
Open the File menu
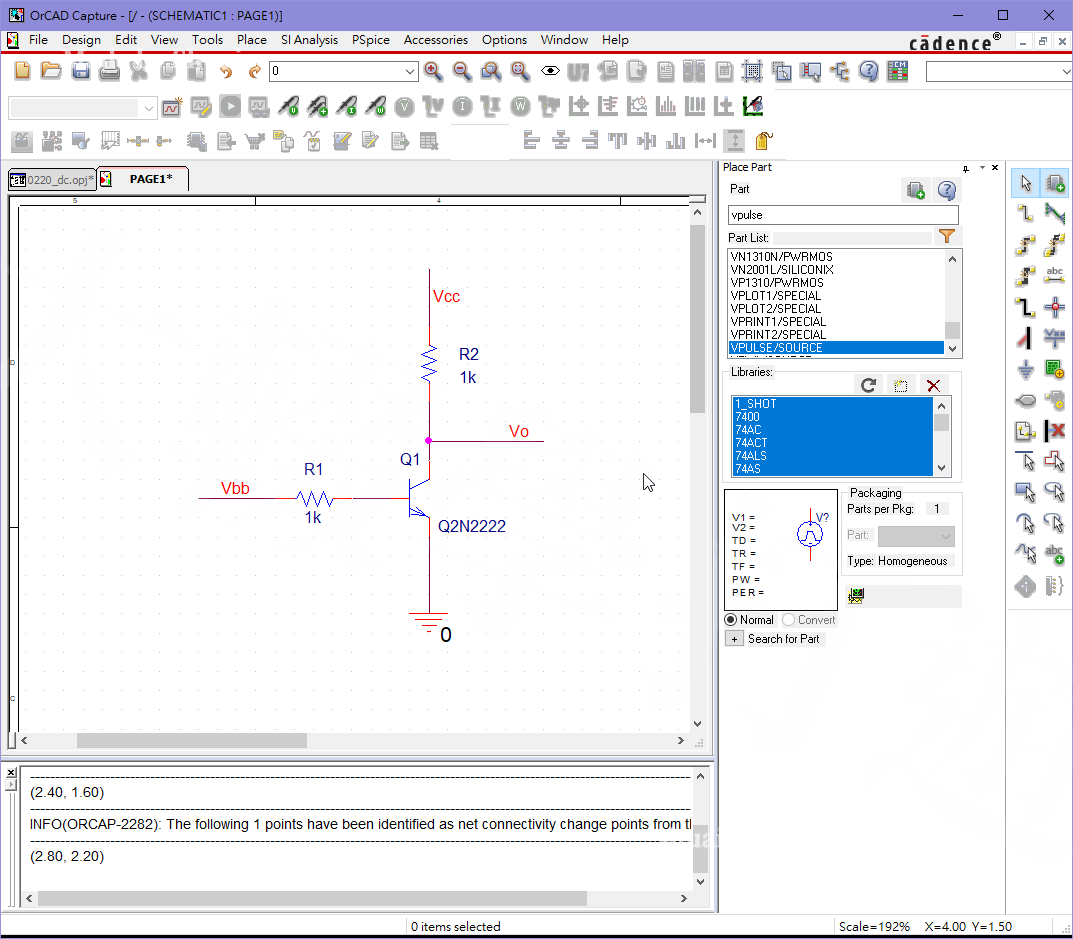click(x=38, y=40)
